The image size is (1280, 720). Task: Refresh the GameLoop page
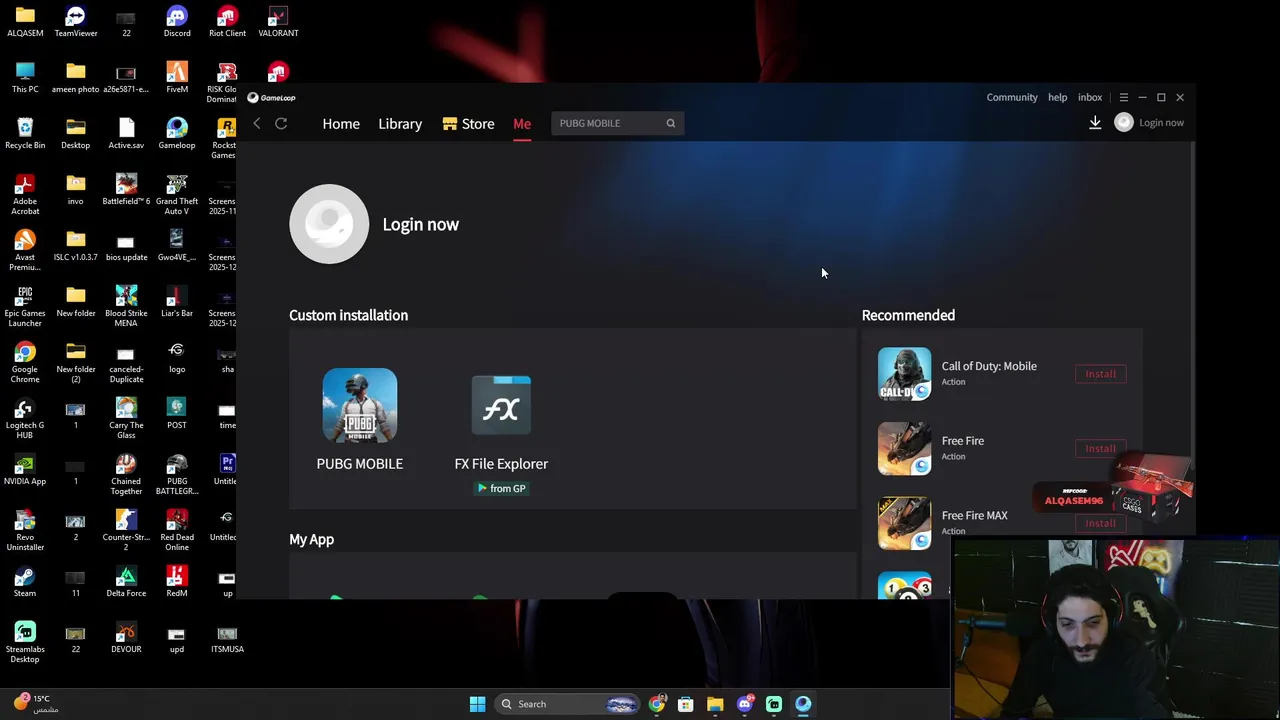[281, 123]
